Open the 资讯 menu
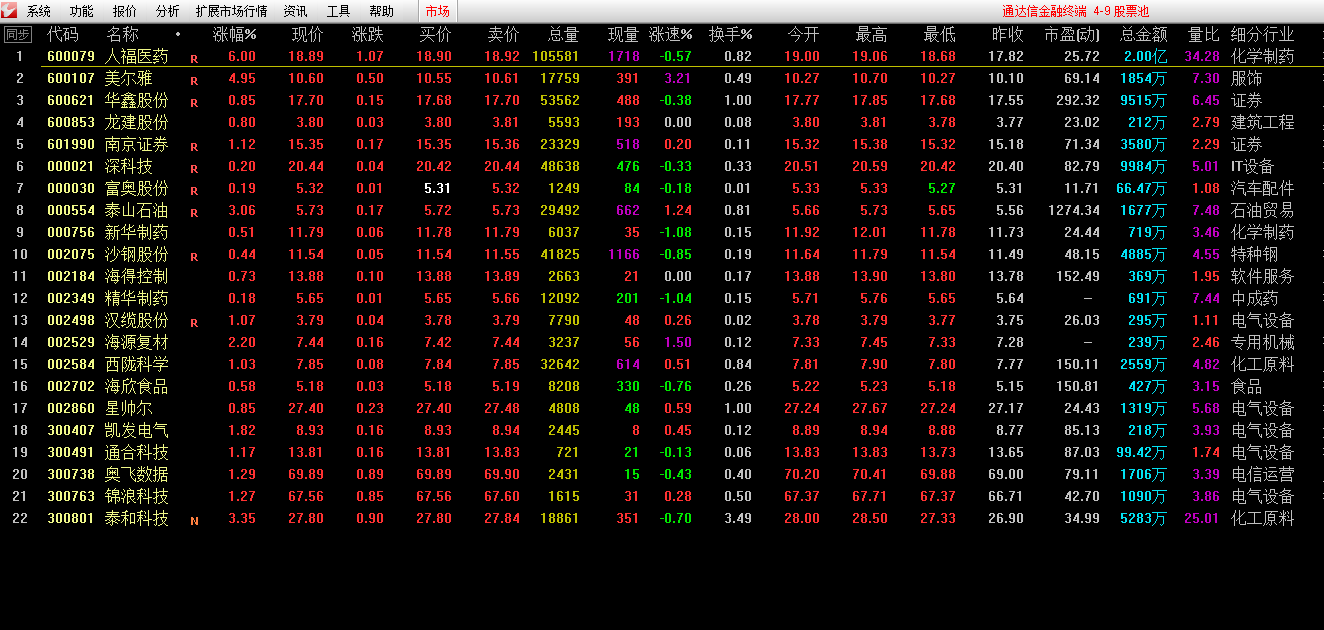The image size is (1324, 630). [295, 12]
